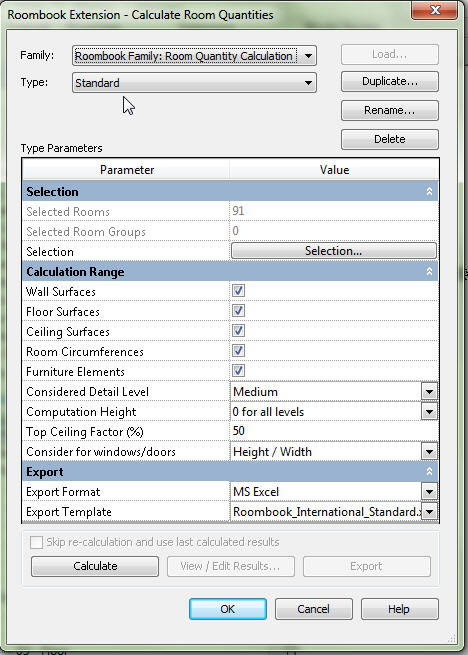The height and width of the screenshot is (655, 468).
Task: Expand Considered Detail Level dropdown arrow
Action: [x=430, y=392]
